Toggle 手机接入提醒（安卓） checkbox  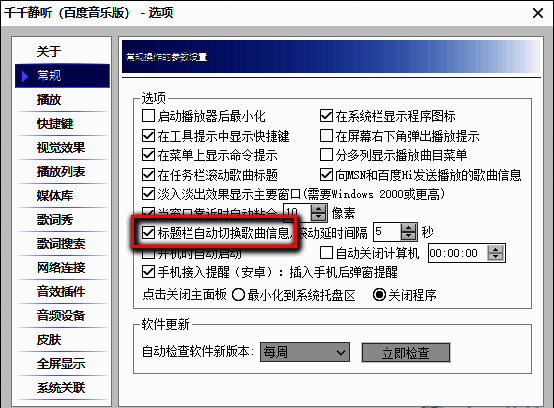pyautogui.click(x=148, y=272)
